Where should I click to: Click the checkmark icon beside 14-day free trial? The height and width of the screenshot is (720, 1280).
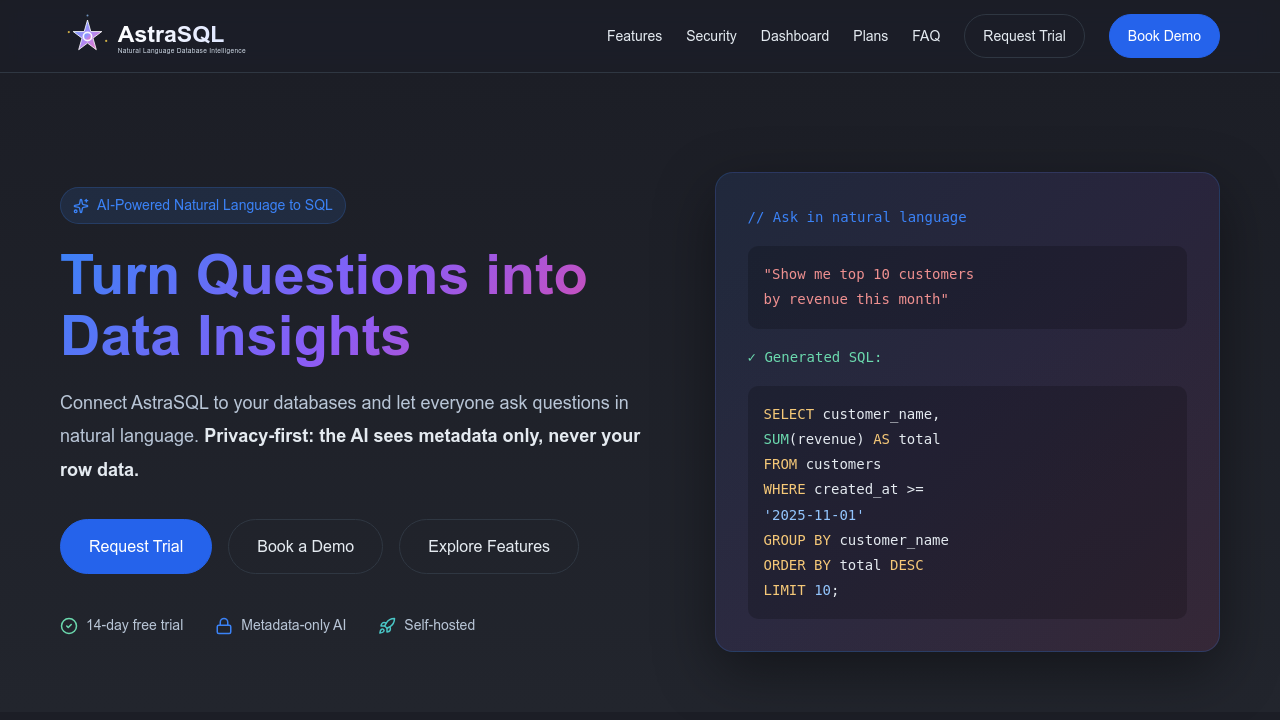(x=68, y=625)
